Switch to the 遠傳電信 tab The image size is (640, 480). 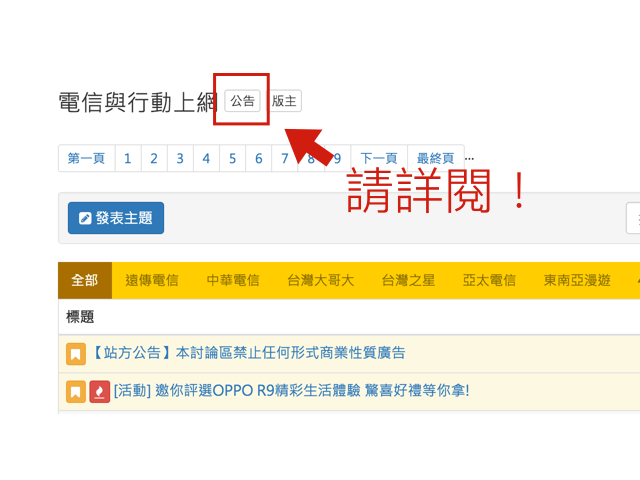(x=152, y=280)
